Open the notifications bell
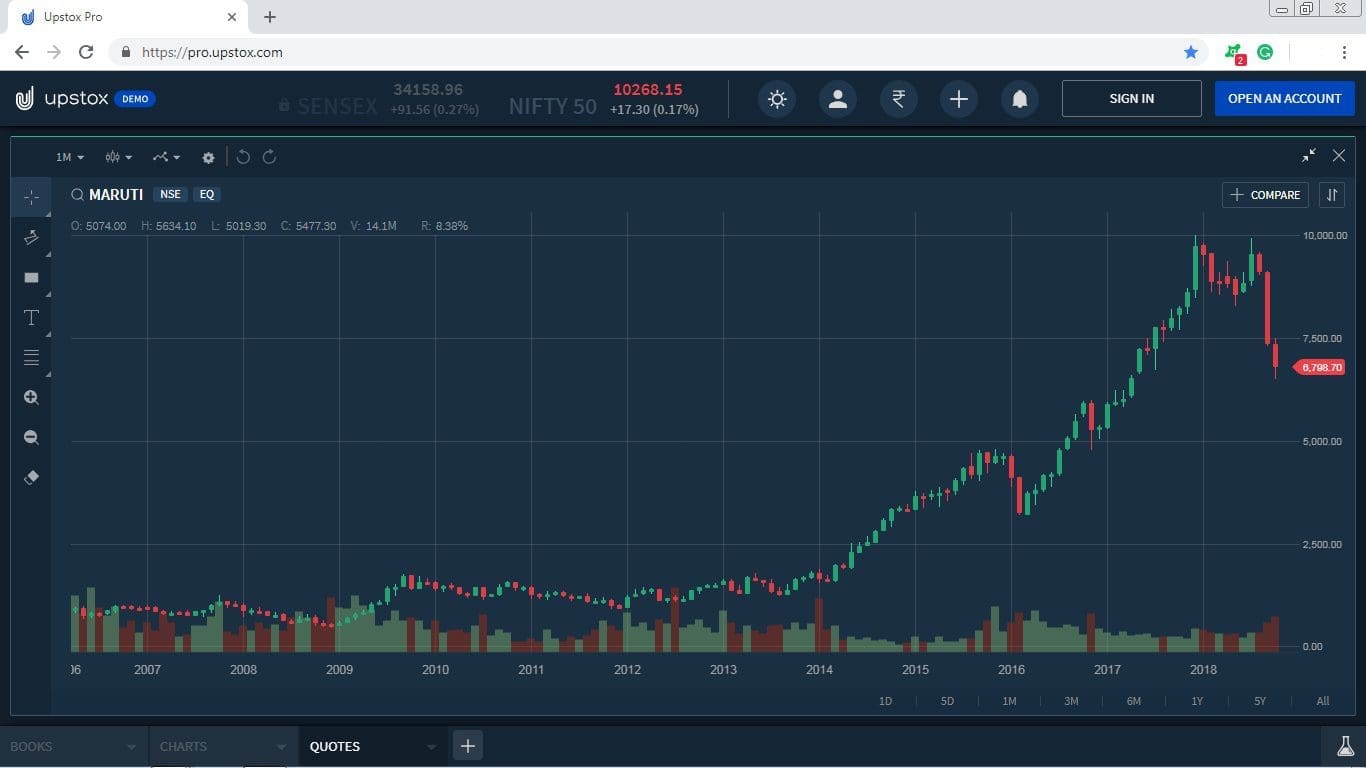The width and height of the screenshot is (1366, 768). click(x=1019, y=99)
